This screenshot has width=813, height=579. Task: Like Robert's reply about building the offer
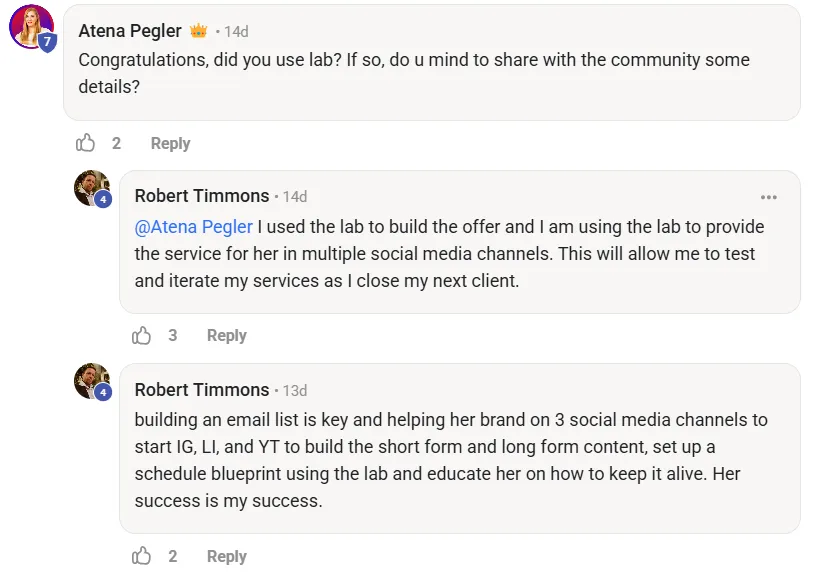tap(142, 335)
